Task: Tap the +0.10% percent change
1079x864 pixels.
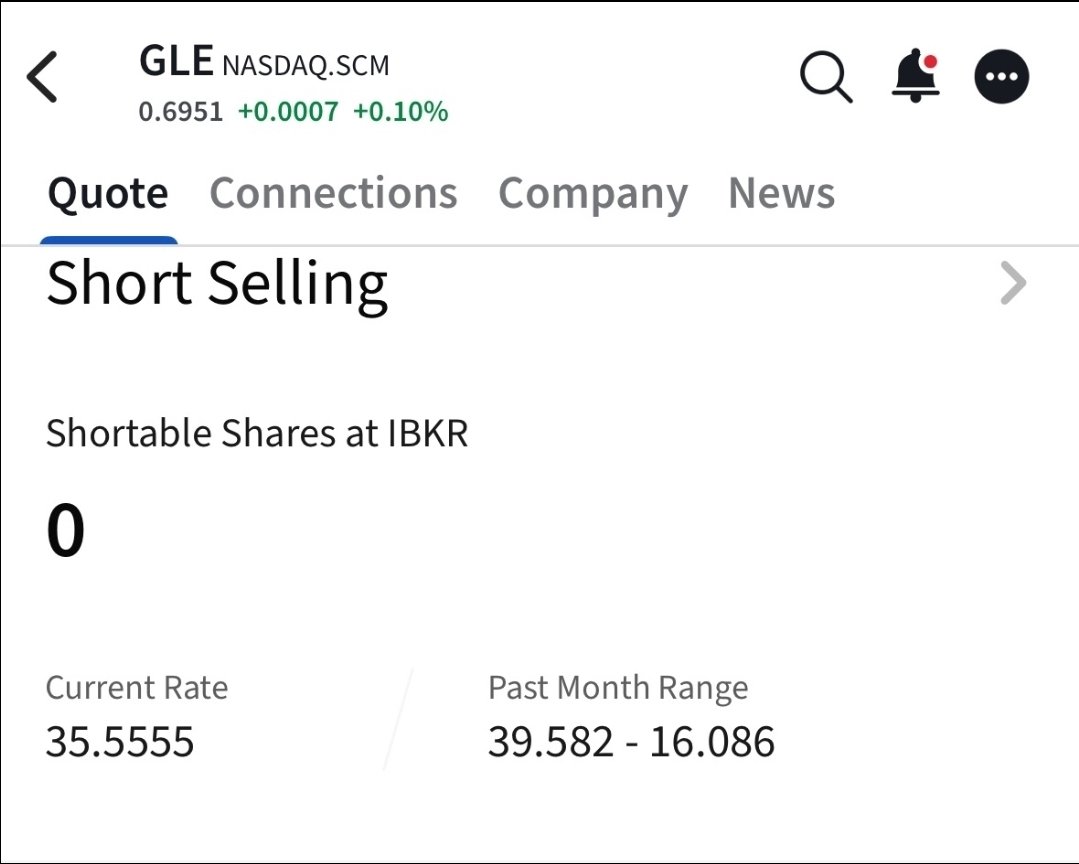Action: pos(400,111)
